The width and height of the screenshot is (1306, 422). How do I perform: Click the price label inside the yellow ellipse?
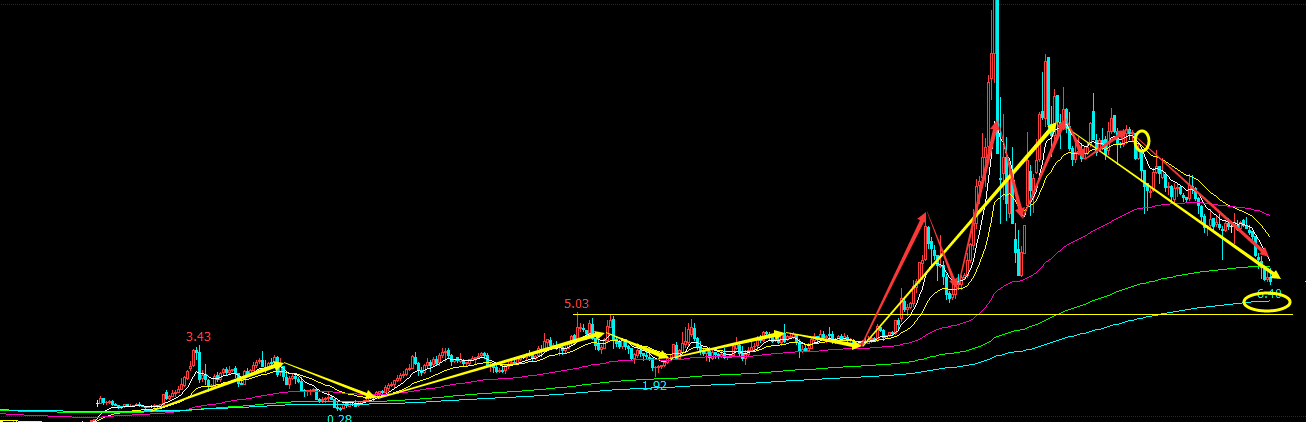click(x=1268, y=295)
